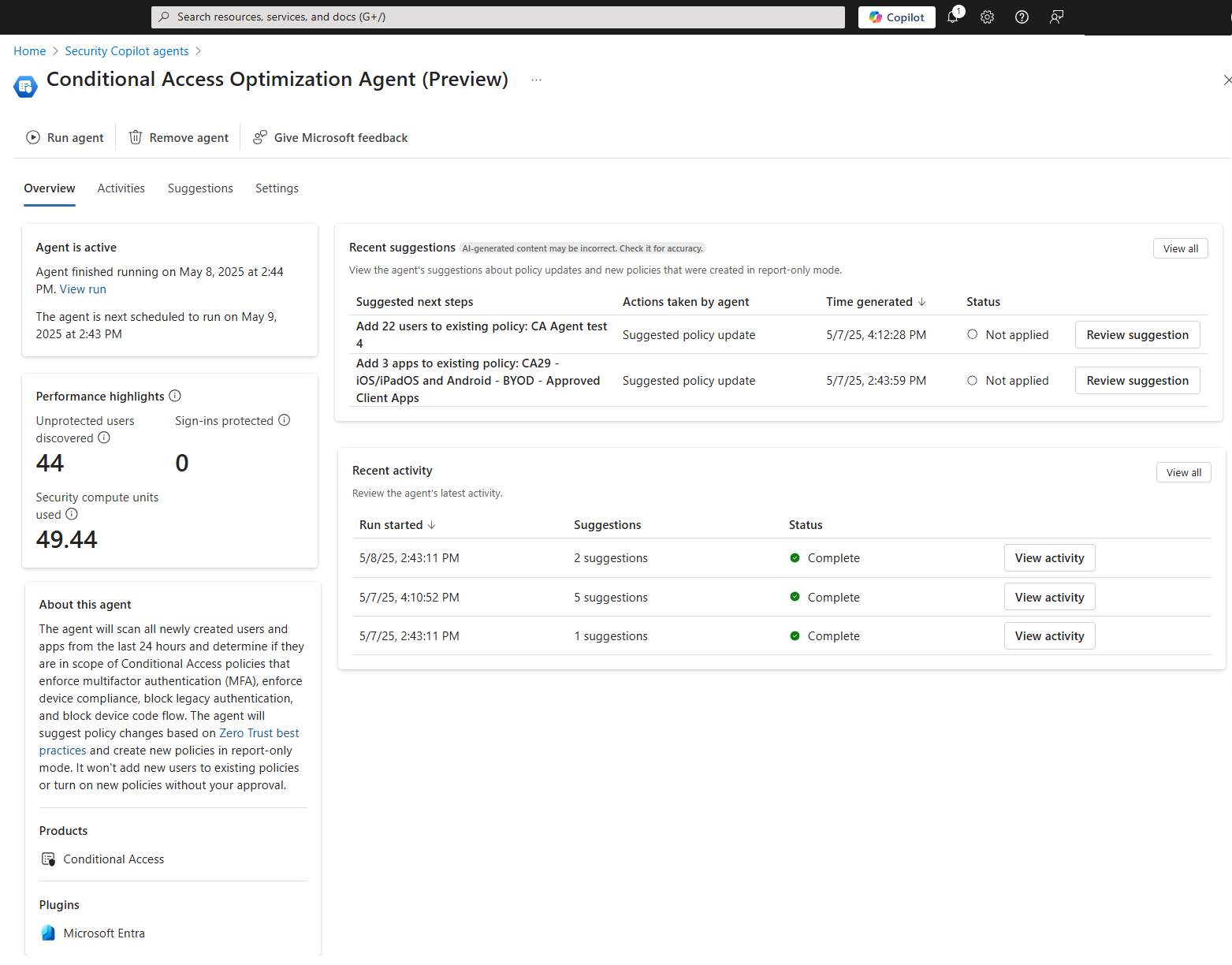Show info for Performance highlights

175,396
